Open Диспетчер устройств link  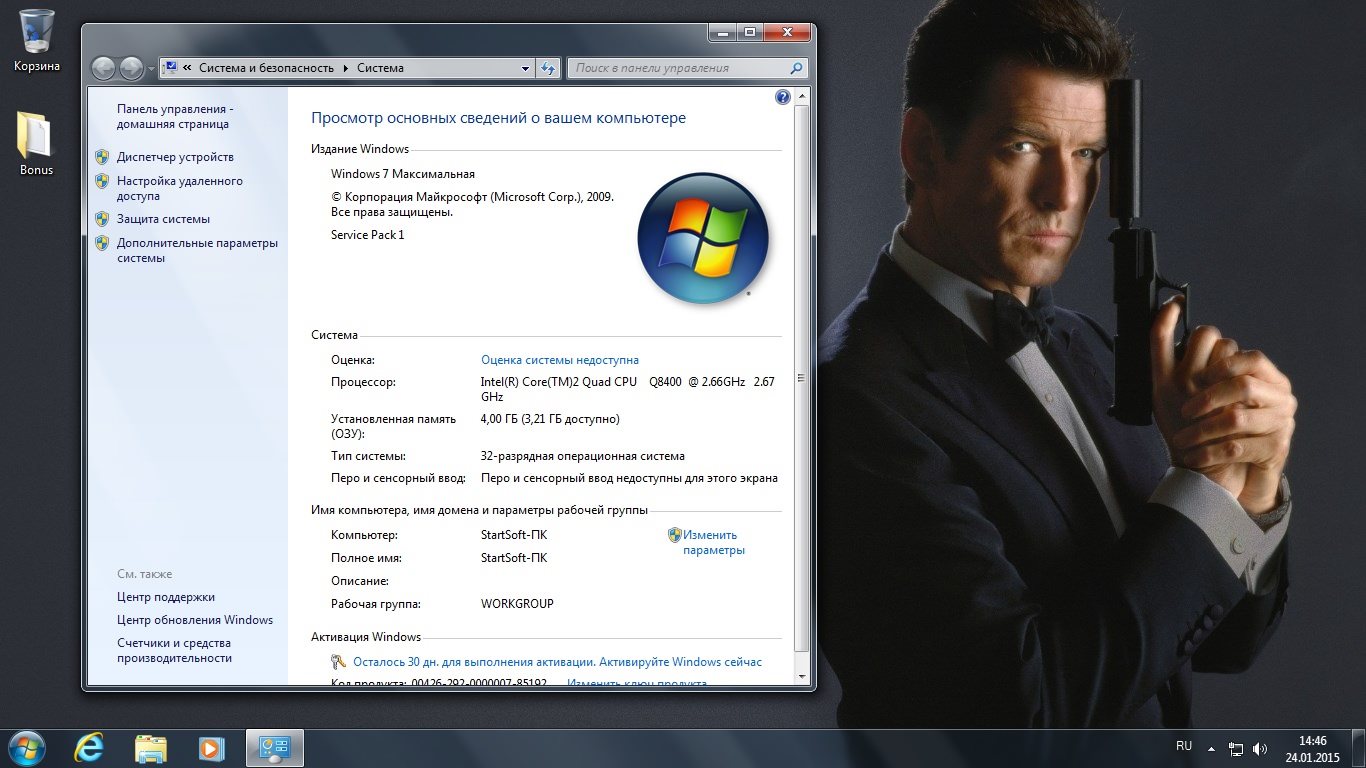click(x=175, y=157)
